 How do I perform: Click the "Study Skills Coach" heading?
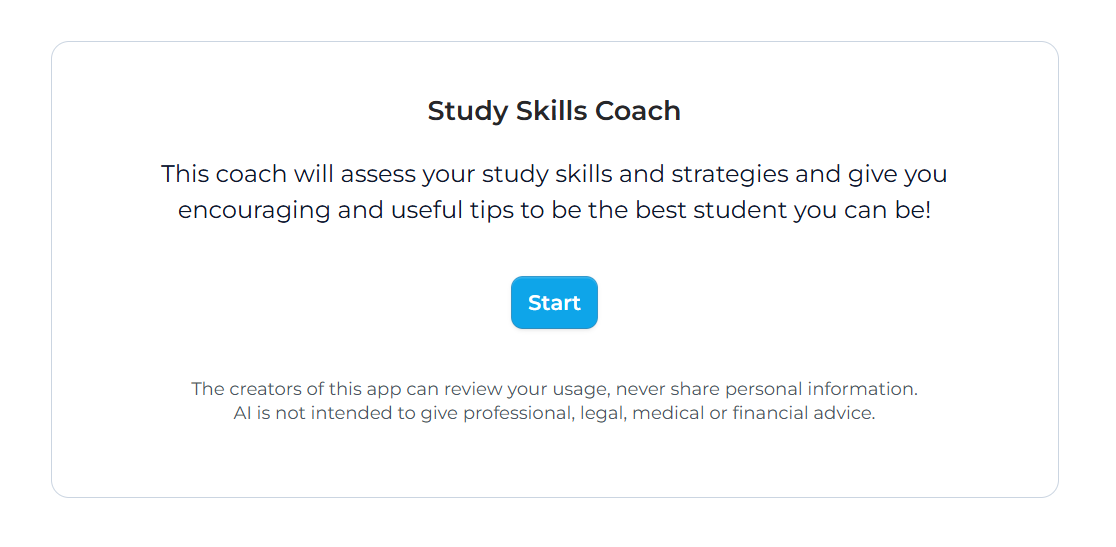[x=554, y=111]
